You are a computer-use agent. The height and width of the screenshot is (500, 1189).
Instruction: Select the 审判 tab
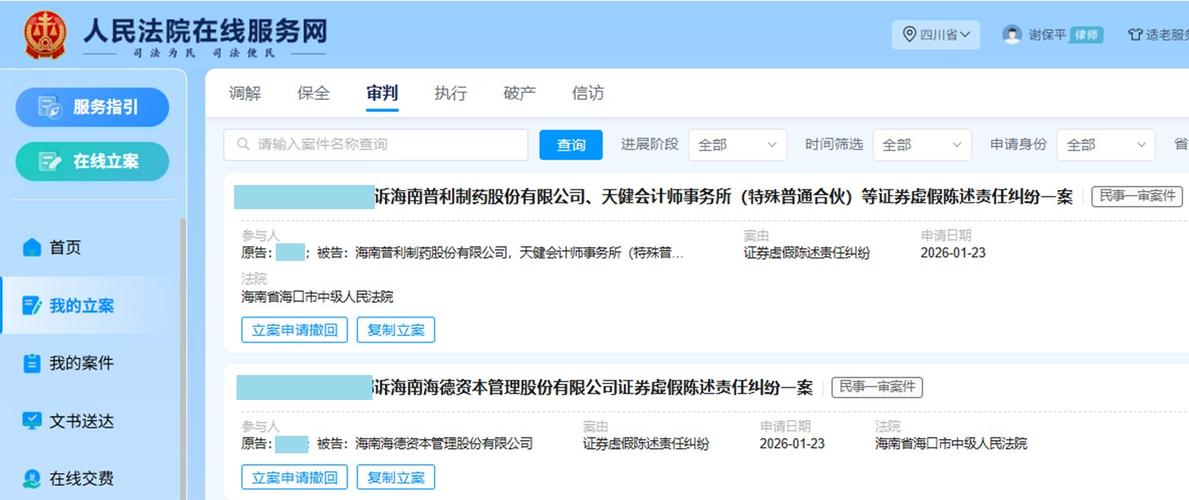coord(381,93)
